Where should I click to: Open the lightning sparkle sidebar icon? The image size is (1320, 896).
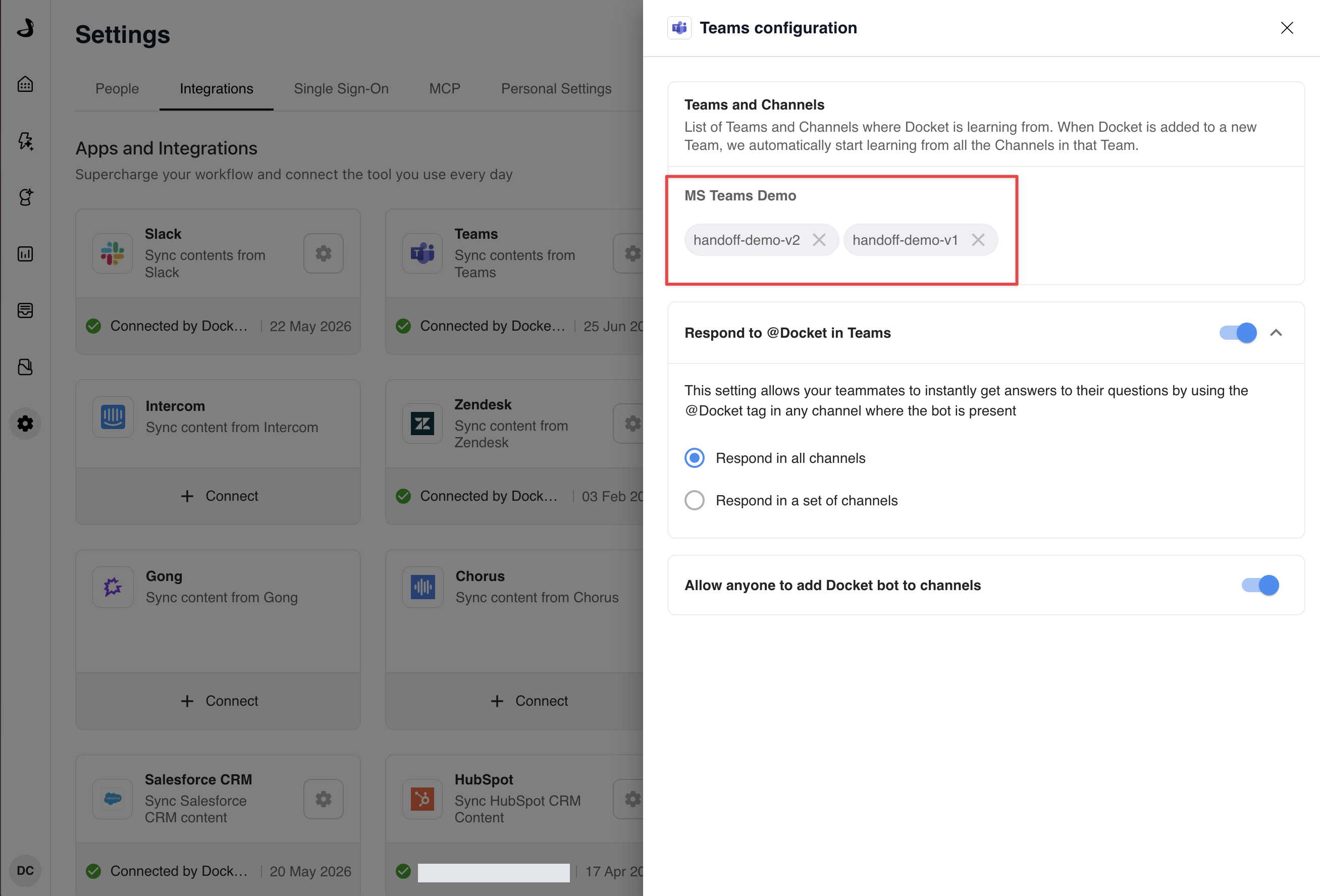pos(25,141)
